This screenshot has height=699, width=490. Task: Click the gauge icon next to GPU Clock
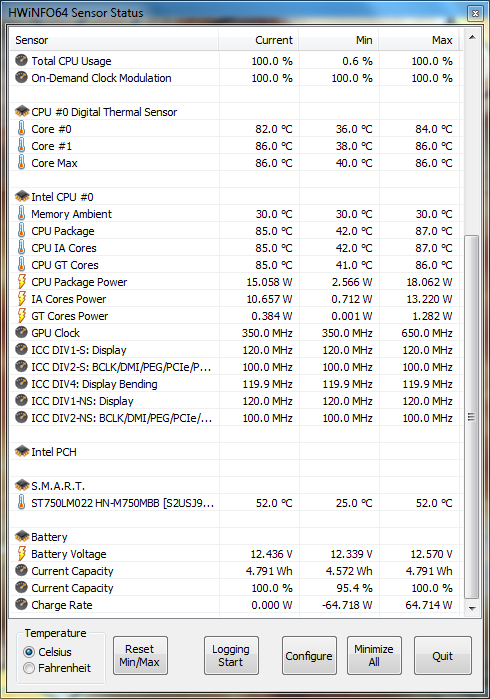click(x=21, y=333)
